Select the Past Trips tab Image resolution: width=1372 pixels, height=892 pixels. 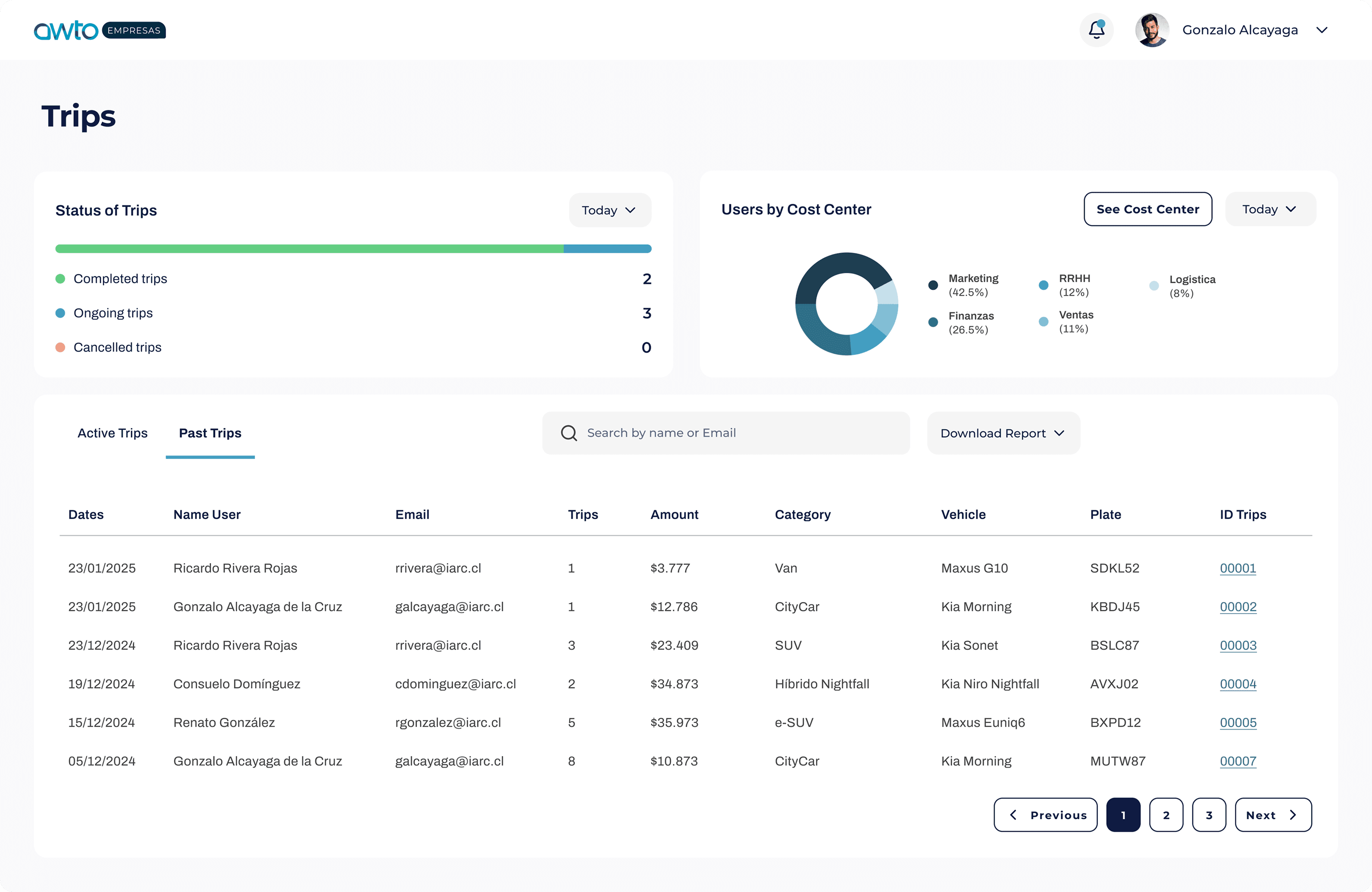[210, 434]
